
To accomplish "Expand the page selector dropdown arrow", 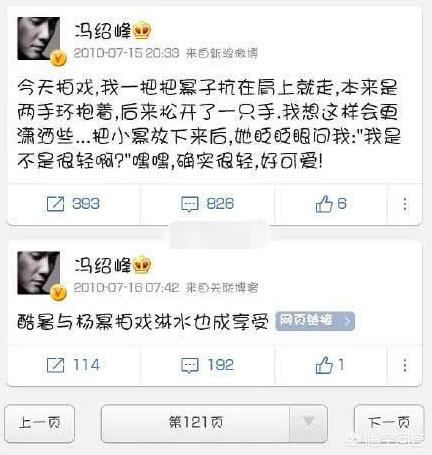I will point(308,423).
